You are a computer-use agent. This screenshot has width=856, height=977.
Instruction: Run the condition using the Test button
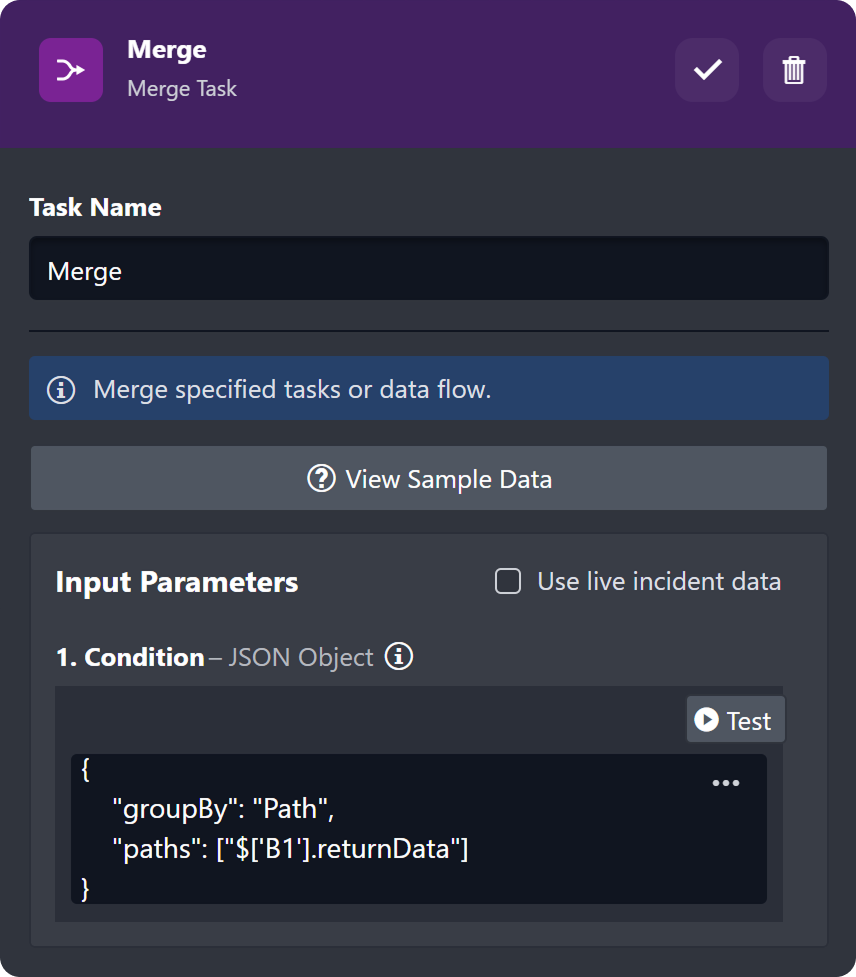[x=735, y=720]
